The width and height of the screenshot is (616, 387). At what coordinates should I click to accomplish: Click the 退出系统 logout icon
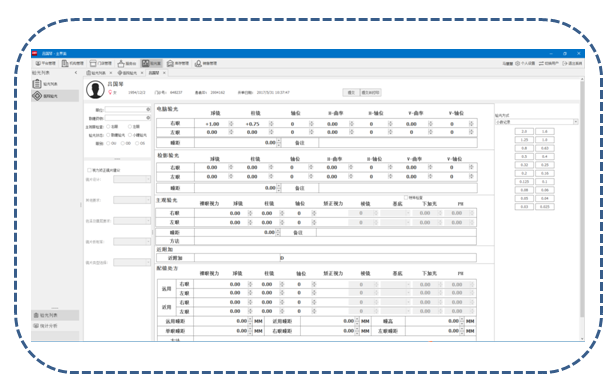[565, 63]
